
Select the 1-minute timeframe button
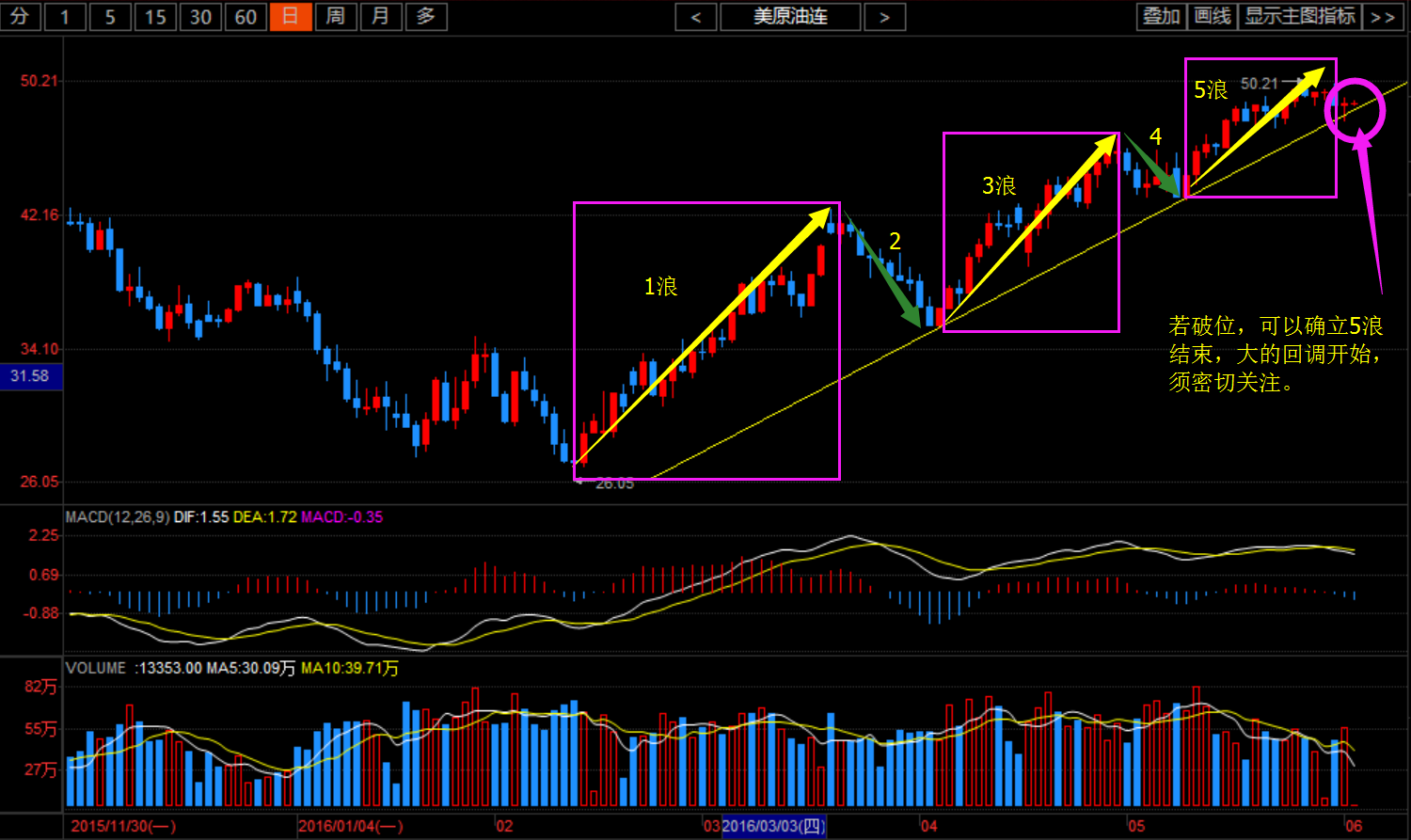65,17
